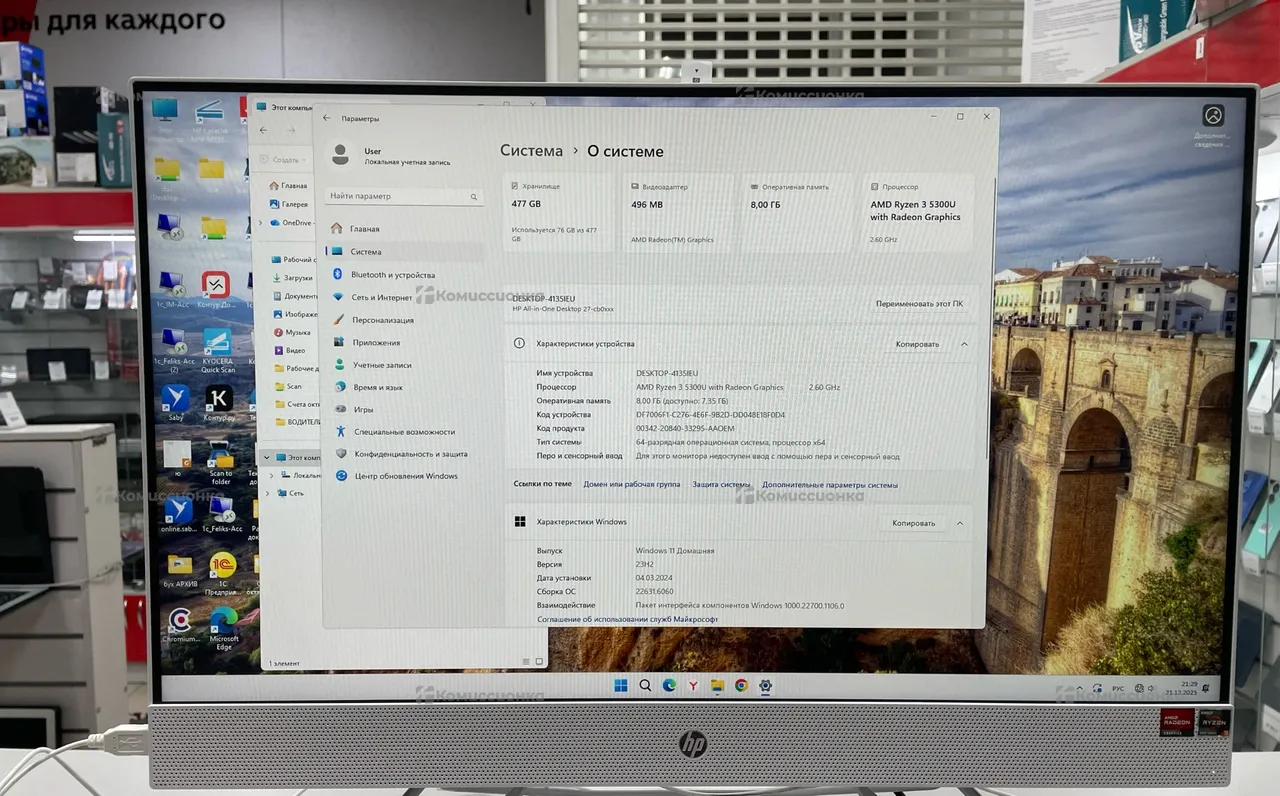Open the KYOCERA Quick Scan desktop icon
The height and width of the screenshot is (796, 1280).
point(217,343)
